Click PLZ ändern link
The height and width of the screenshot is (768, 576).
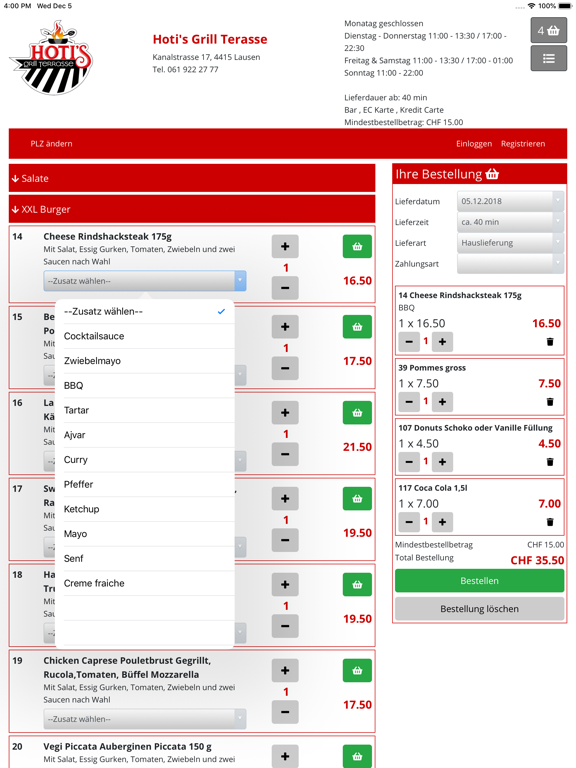tap(51, 144)
